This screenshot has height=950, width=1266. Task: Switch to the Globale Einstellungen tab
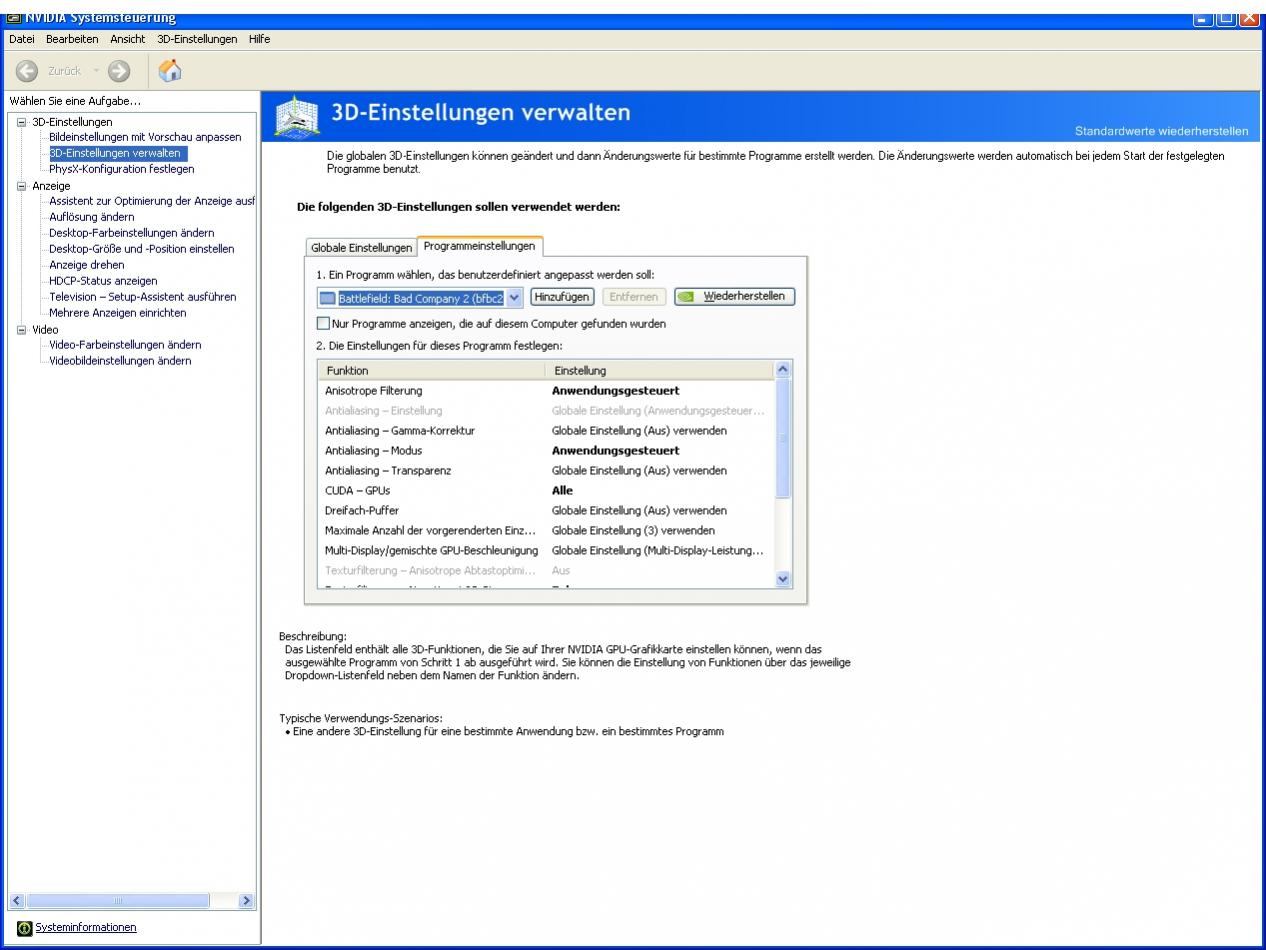362,247
